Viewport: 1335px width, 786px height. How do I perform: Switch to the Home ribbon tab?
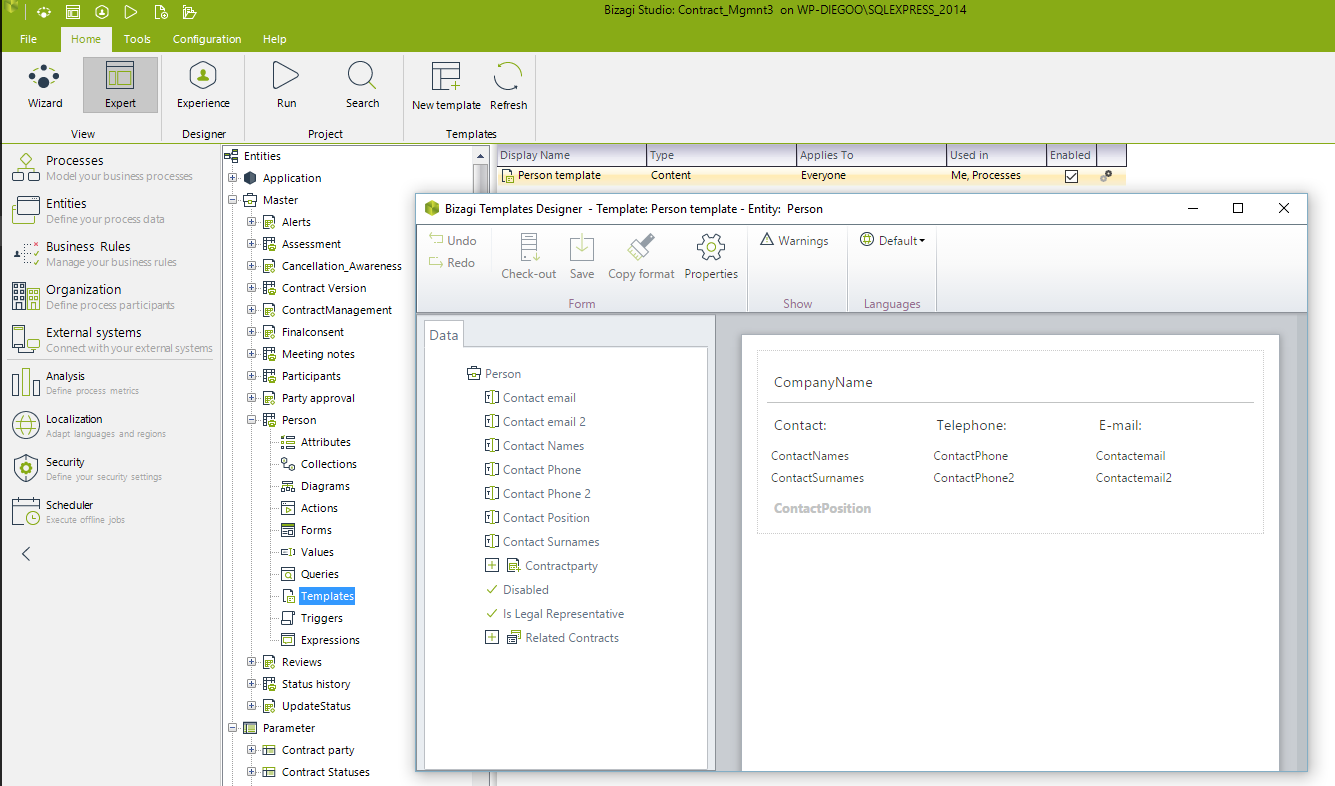point(86,39)
